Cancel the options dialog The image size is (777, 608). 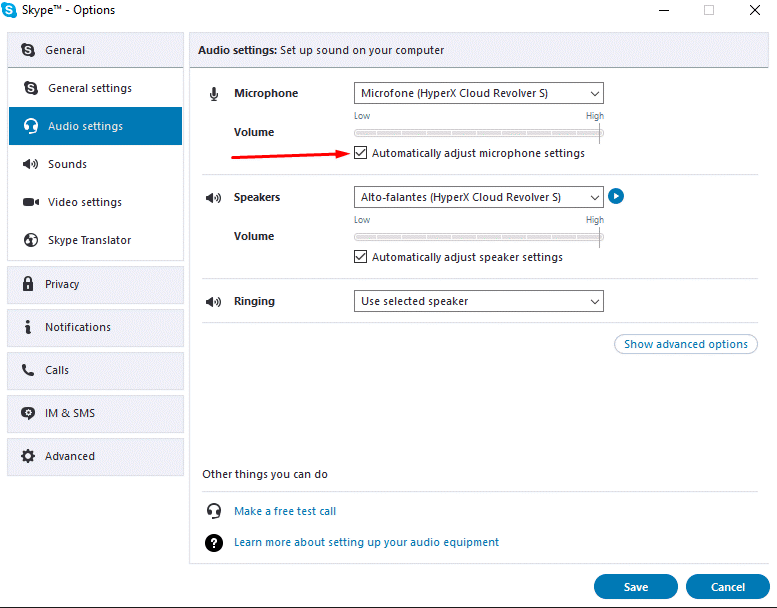pyautogui.click(x=727, y=587)
